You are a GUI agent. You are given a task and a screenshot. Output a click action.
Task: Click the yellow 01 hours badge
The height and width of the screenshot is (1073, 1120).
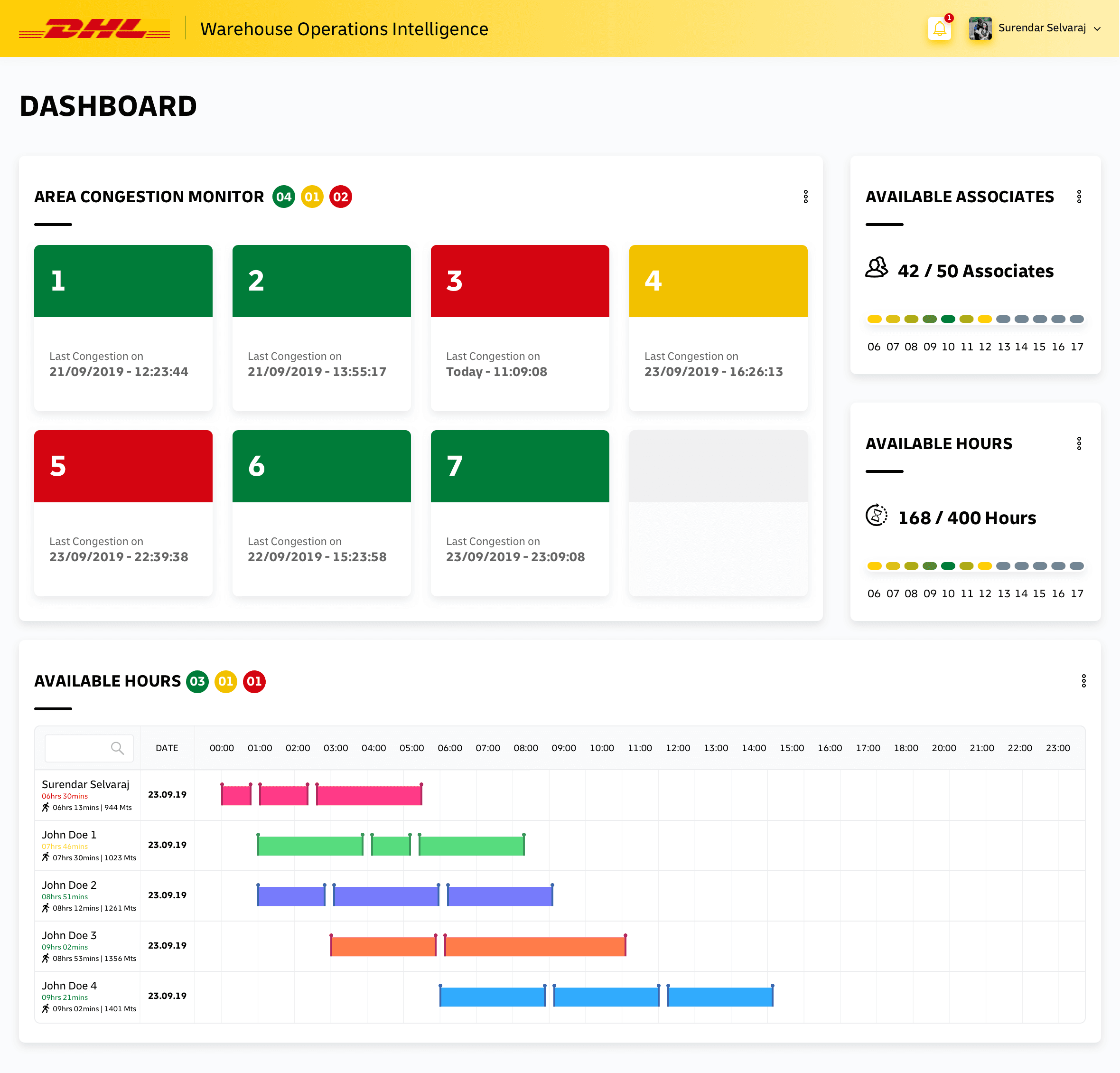[x=226, y=681]
